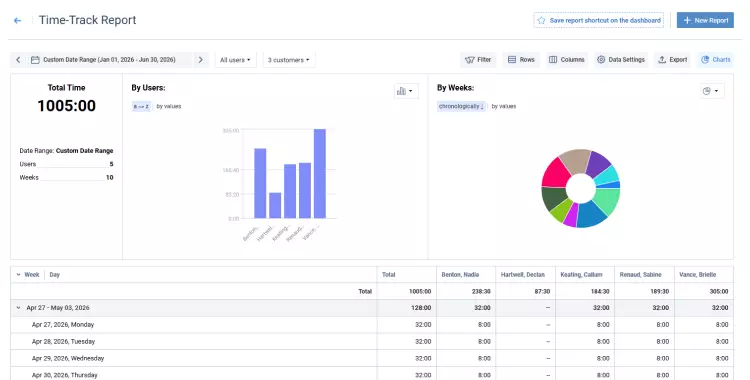750x380 pixels.
Task: Click the shortest bar for Hartwell
Action: click(275, 205)
